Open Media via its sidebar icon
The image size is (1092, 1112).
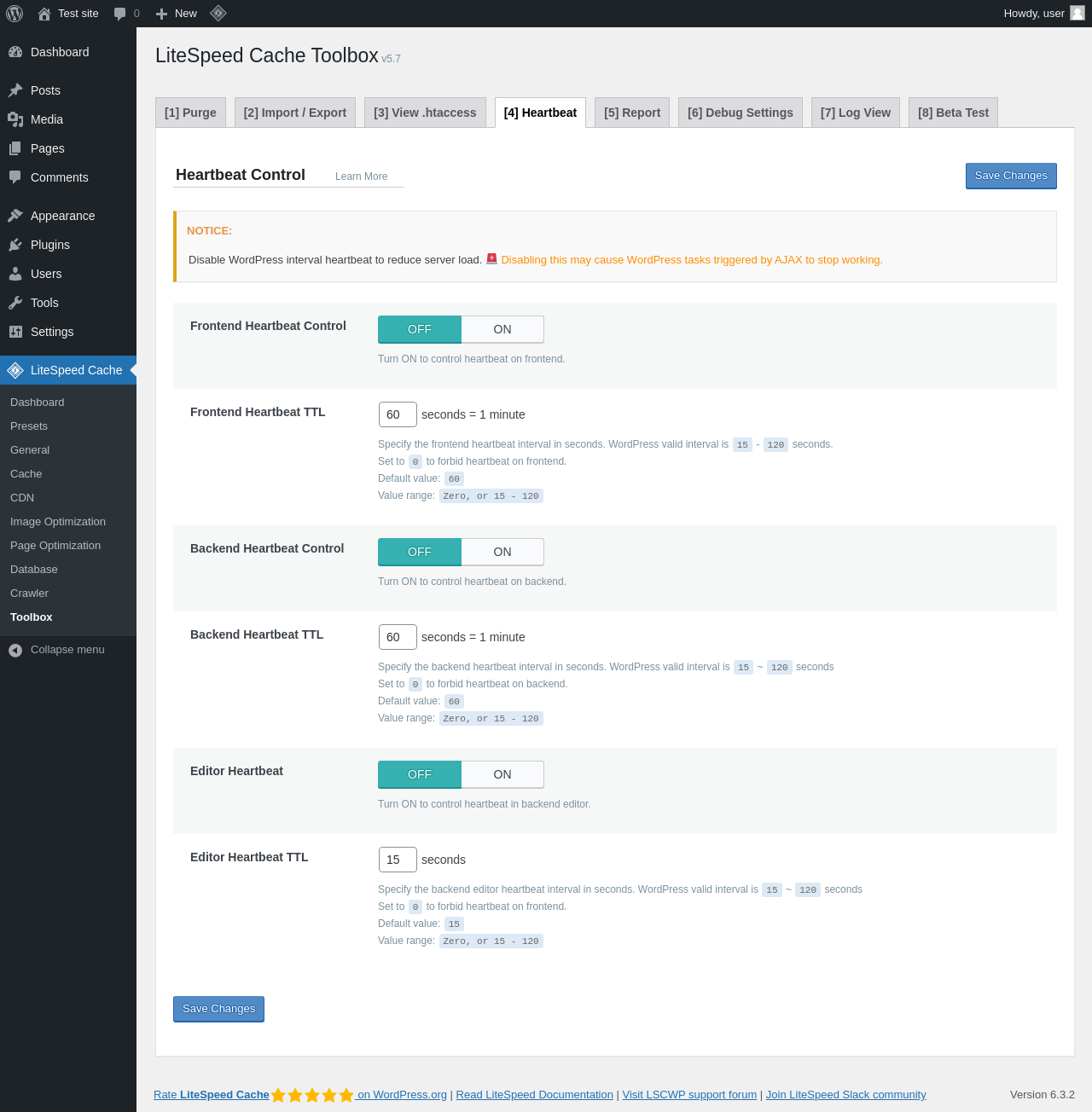point(15,119)
